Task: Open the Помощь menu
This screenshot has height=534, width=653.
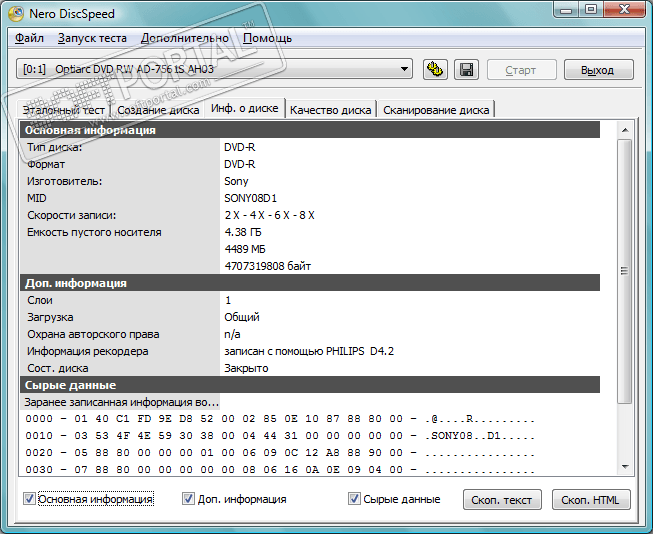Action: click(x=267, y=38)
